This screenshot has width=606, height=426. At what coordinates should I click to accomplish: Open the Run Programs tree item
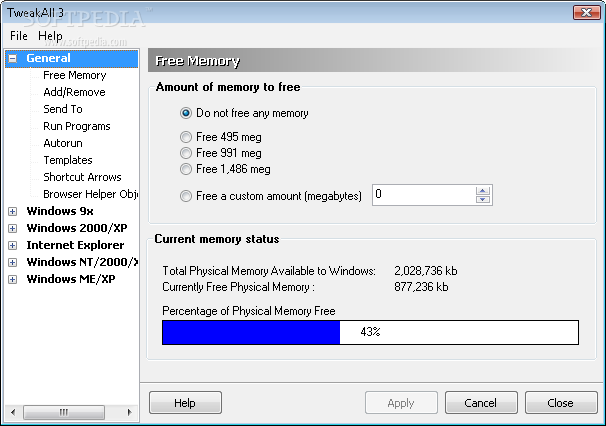coord(77,126)
